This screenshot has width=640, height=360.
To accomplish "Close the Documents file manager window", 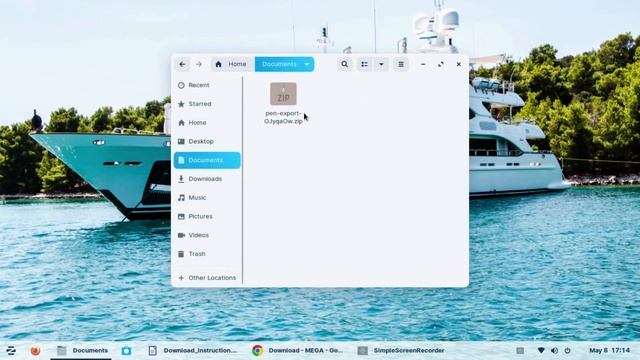I will click(x=459, y=64).
